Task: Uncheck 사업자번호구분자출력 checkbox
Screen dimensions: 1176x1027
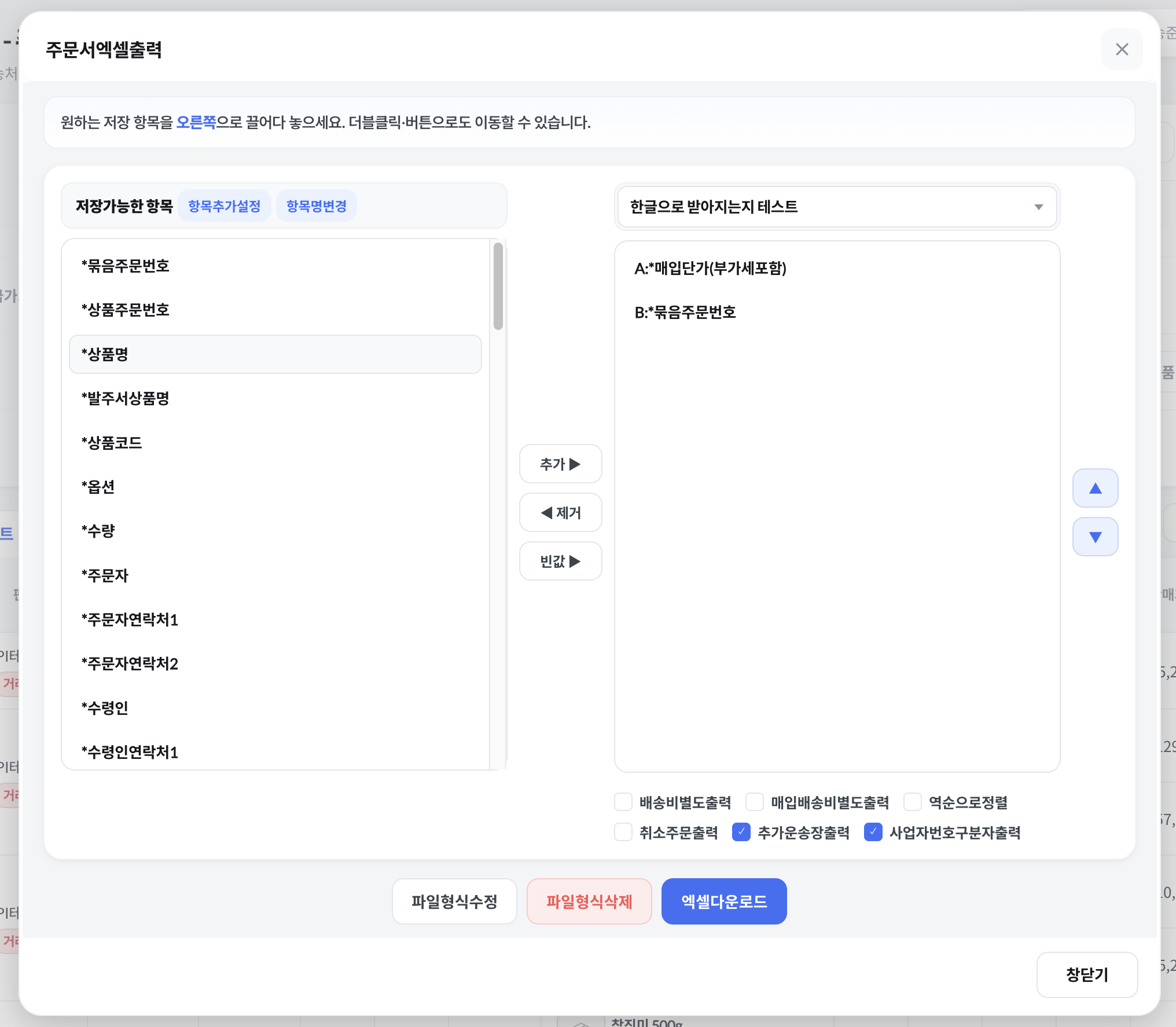Action: pos(873,832)
